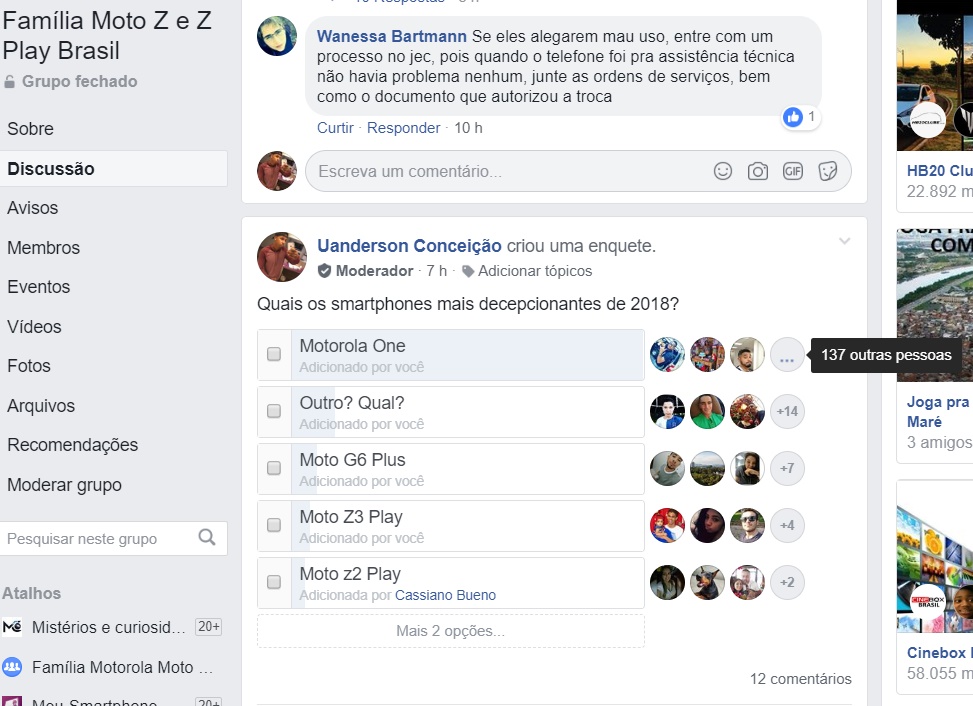Tick the Moto G6 Plus checkbox
Image resolution: width=973 pixels, height=706 pixels.
(x=274, y=468)
